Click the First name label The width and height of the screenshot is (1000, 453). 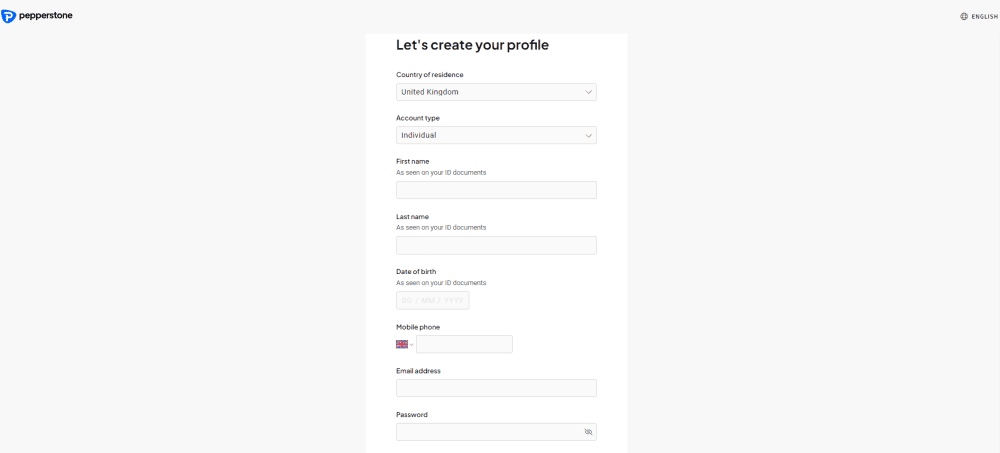[413, 161]
